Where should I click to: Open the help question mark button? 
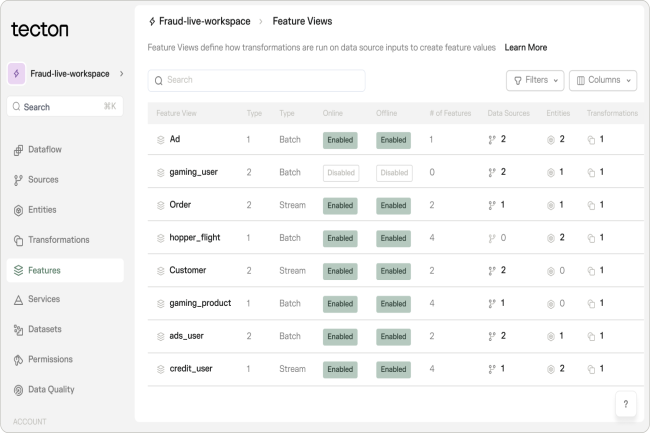point(625,404)
